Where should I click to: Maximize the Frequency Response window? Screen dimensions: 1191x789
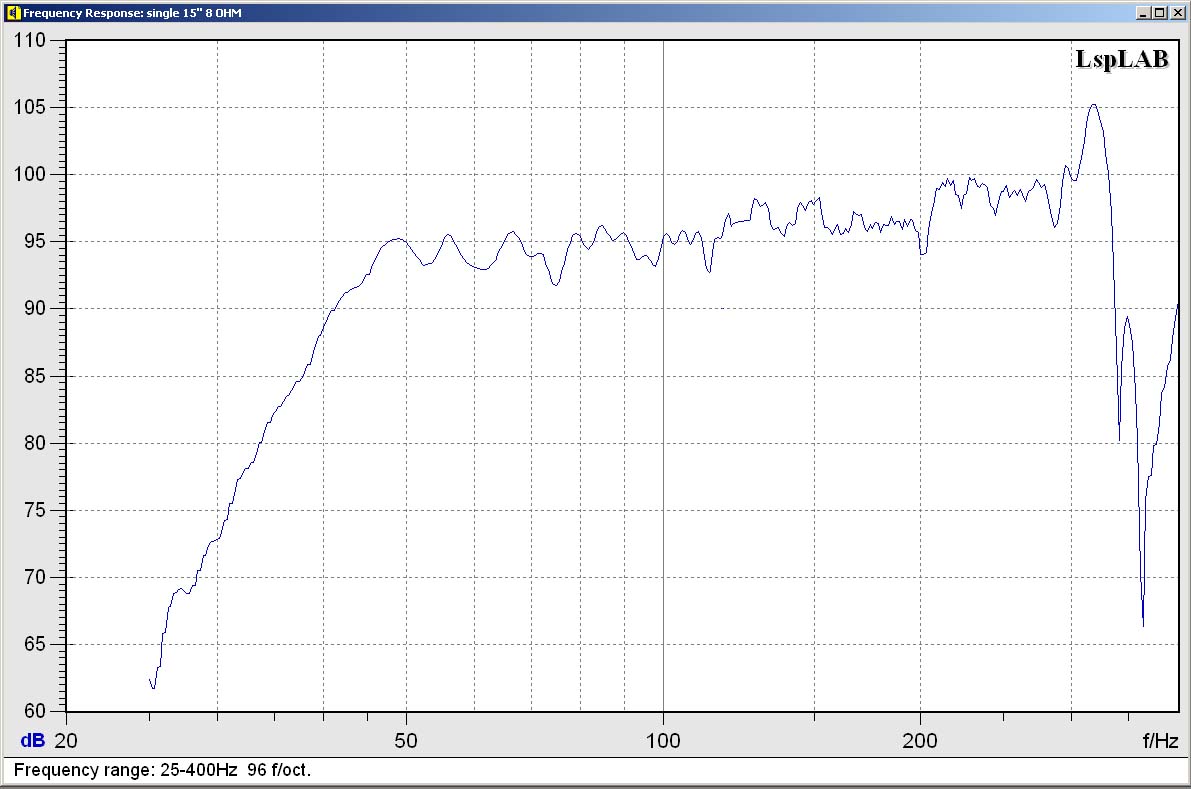coord(1158,13)
